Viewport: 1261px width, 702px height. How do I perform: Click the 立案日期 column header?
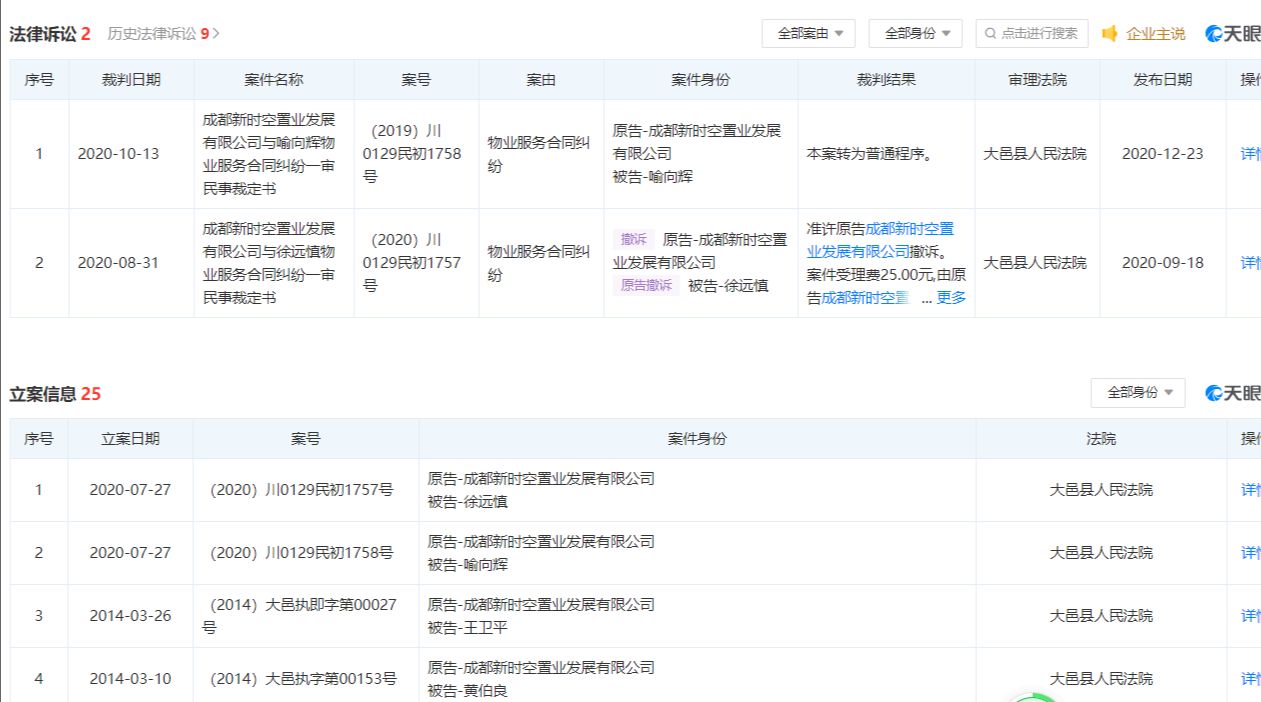tap(130, 439)
